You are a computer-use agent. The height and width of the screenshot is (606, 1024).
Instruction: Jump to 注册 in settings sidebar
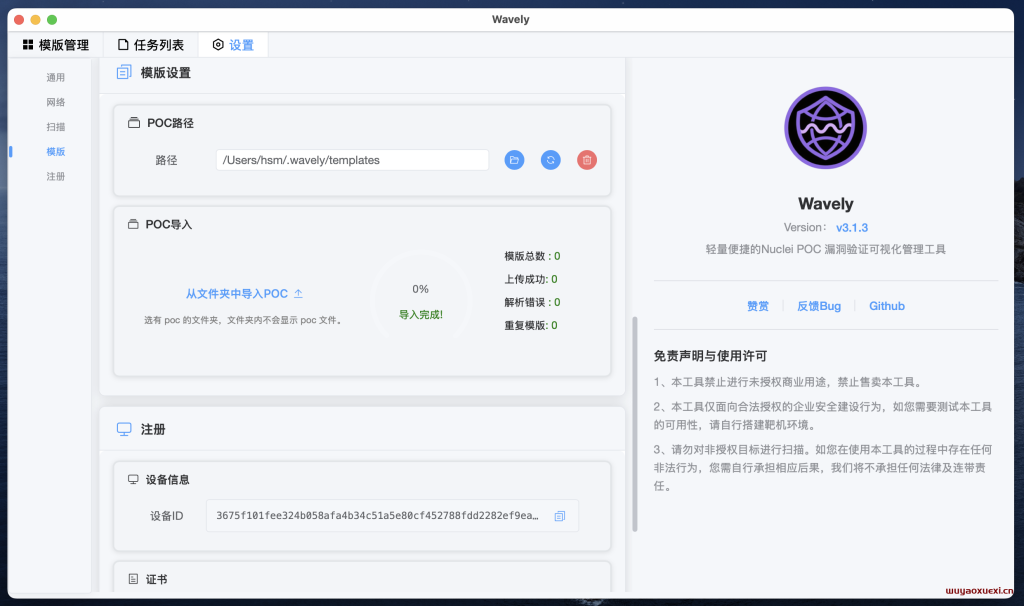[56, 177]
